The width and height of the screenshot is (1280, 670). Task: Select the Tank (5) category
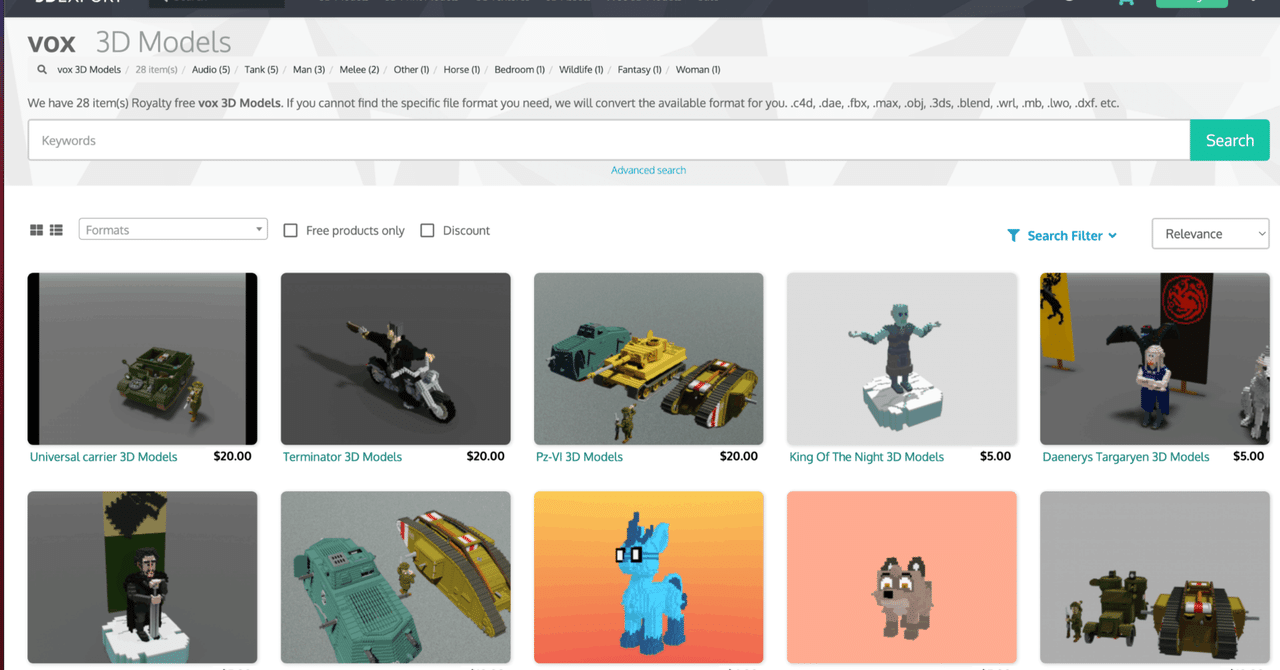(x=261, y=69)
